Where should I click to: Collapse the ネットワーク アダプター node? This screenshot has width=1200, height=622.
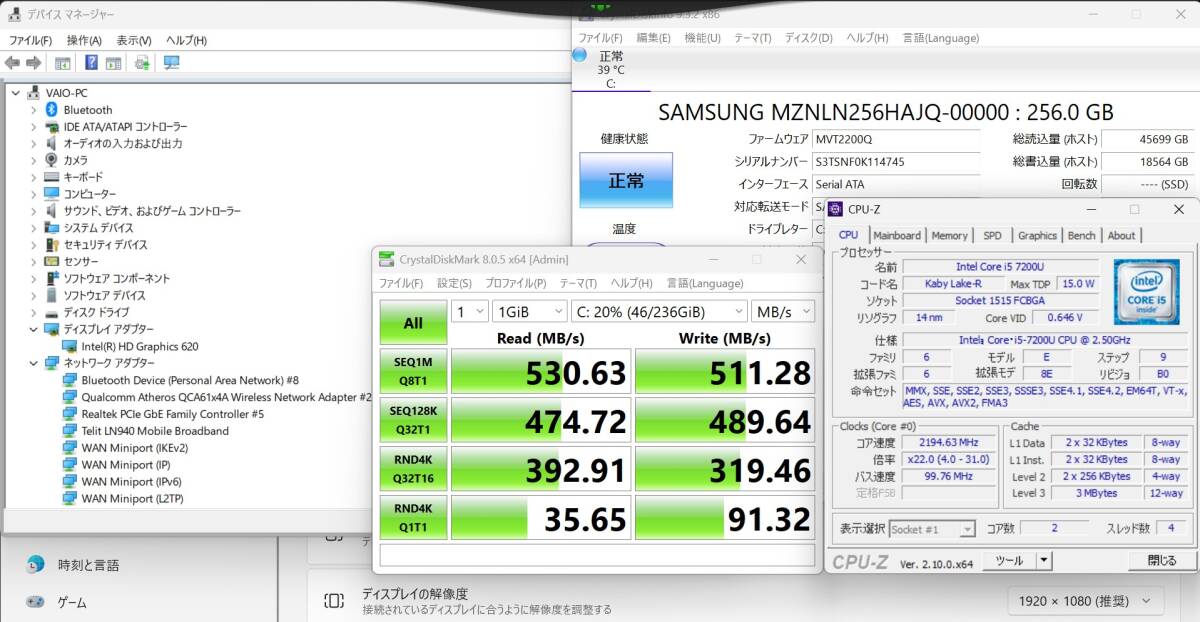pos(33,363)
